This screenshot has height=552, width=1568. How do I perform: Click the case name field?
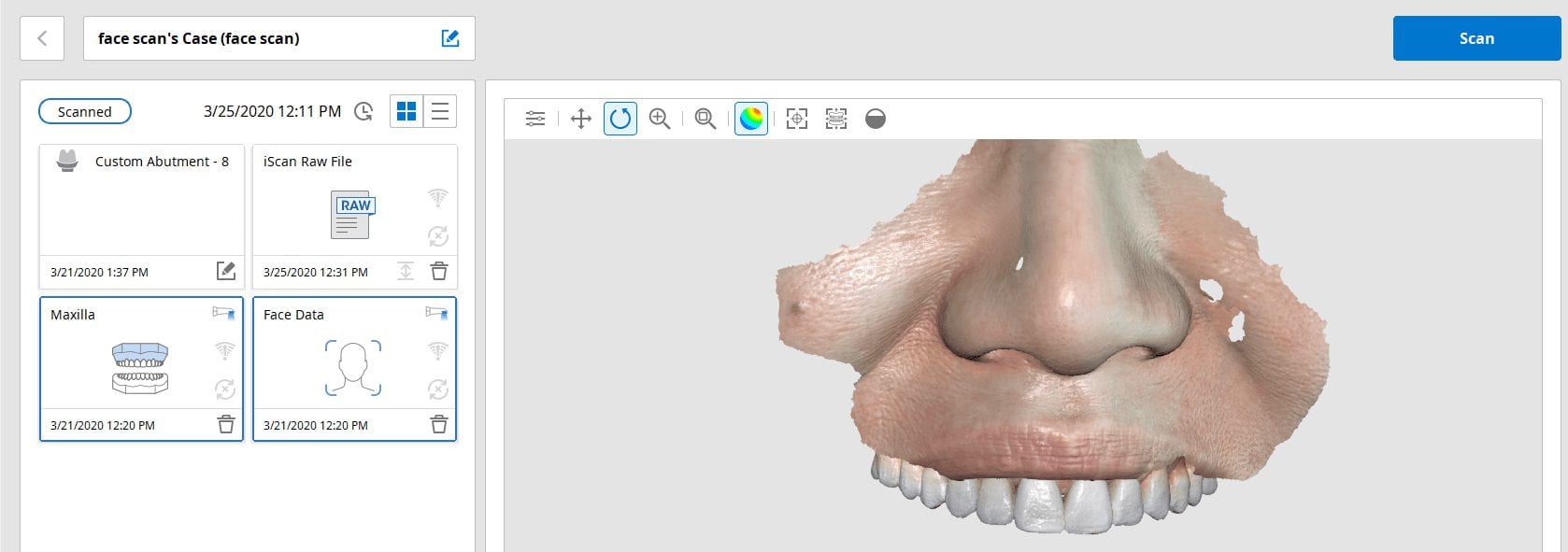click(x=279, y=38)
